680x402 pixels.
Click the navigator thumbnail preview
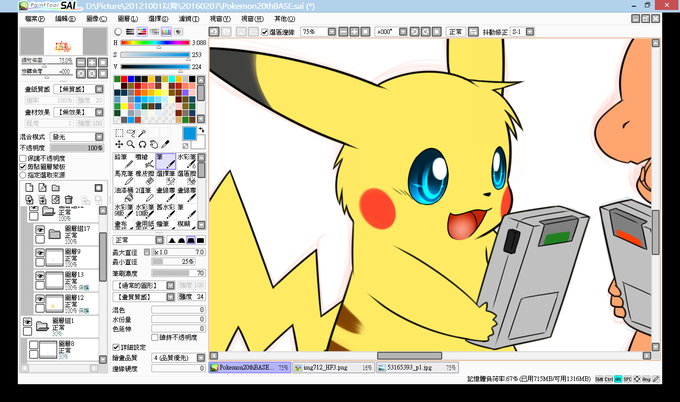[64, 42]
